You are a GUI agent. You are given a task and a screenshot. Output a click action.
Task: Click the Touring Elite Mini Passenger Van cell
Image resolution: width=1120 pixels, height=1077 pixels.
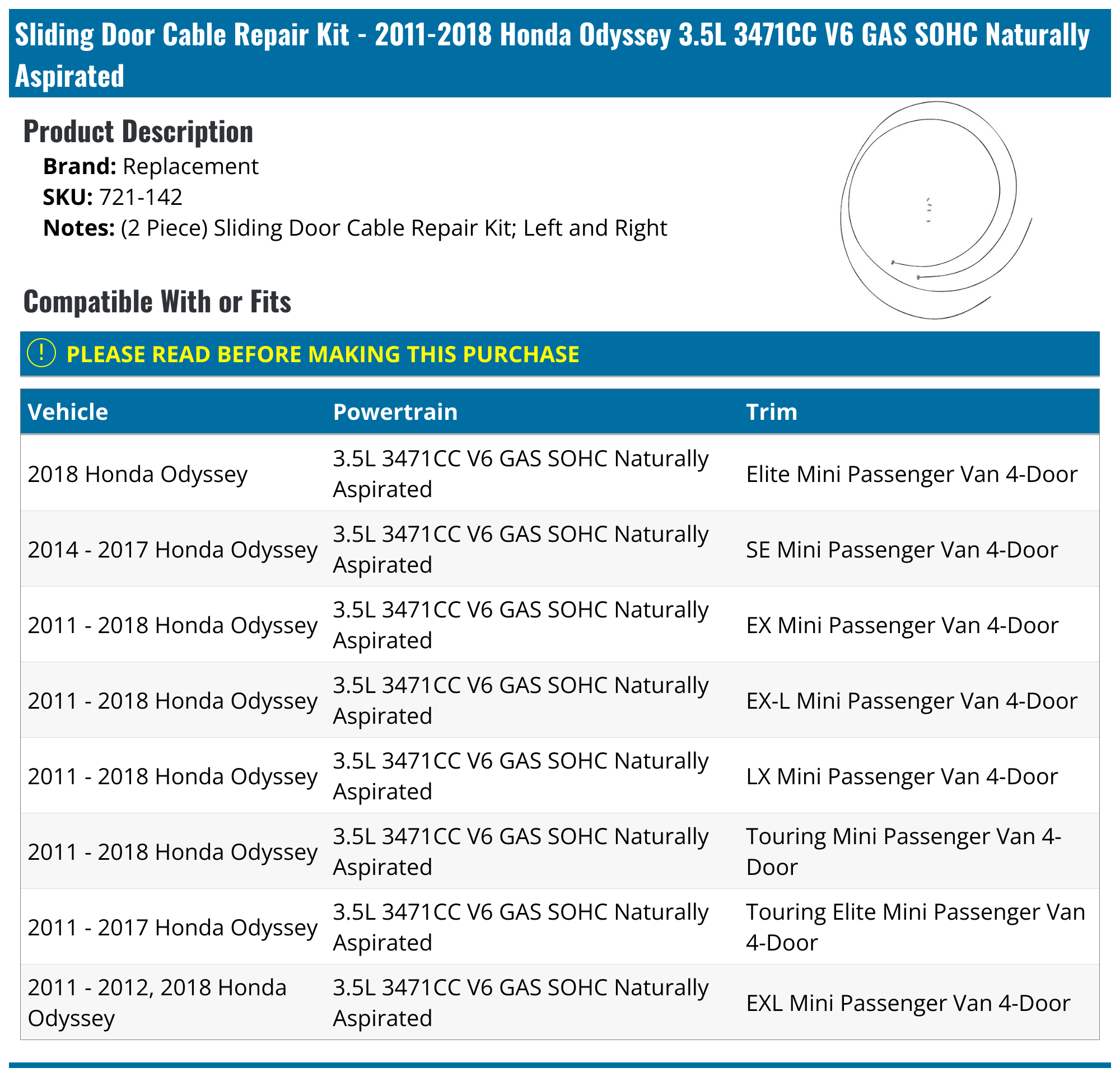pos(914,927)
